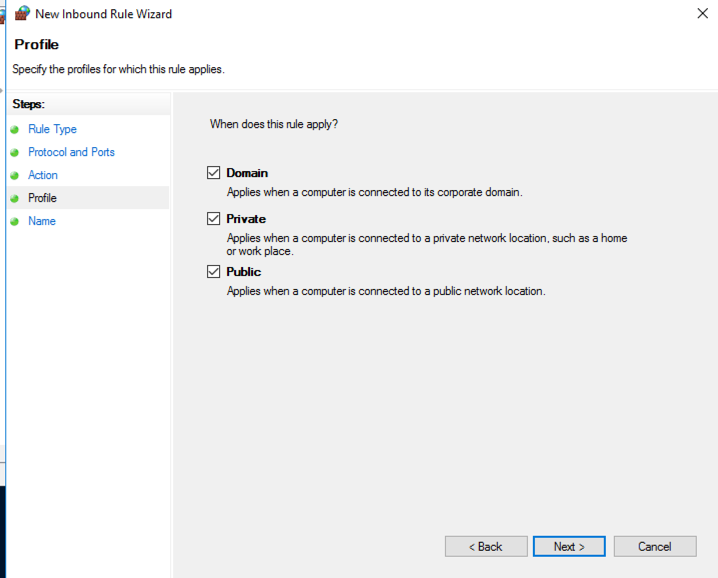Click green bullet beside Protocol and Ports
The image size is (718, 578).
[15, 153]
